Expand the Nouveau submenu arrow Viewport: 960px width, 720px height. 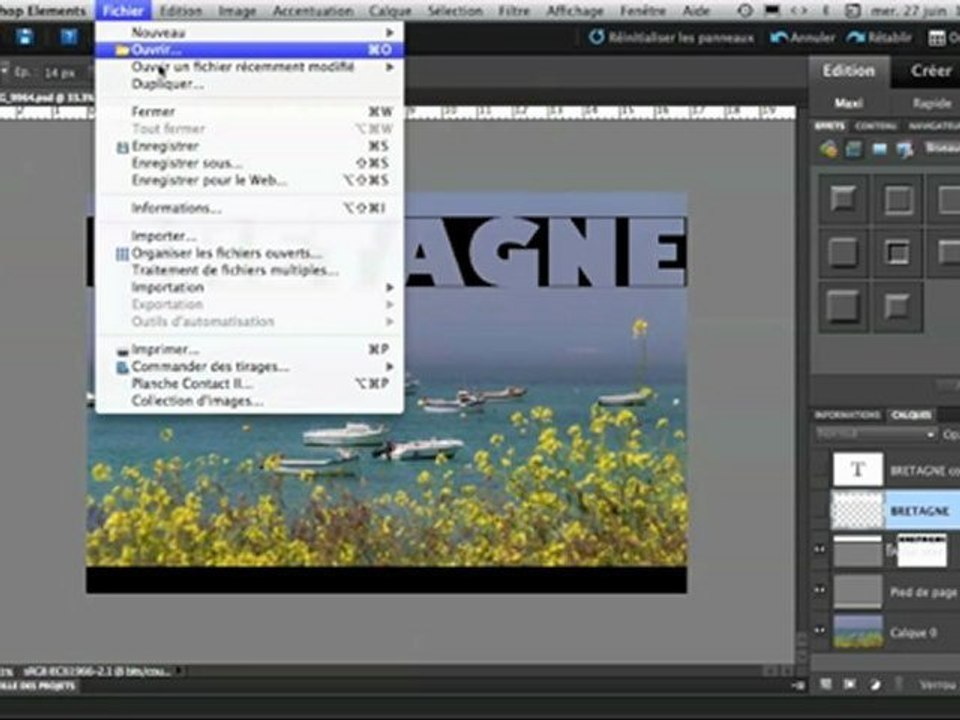point(389,32)
